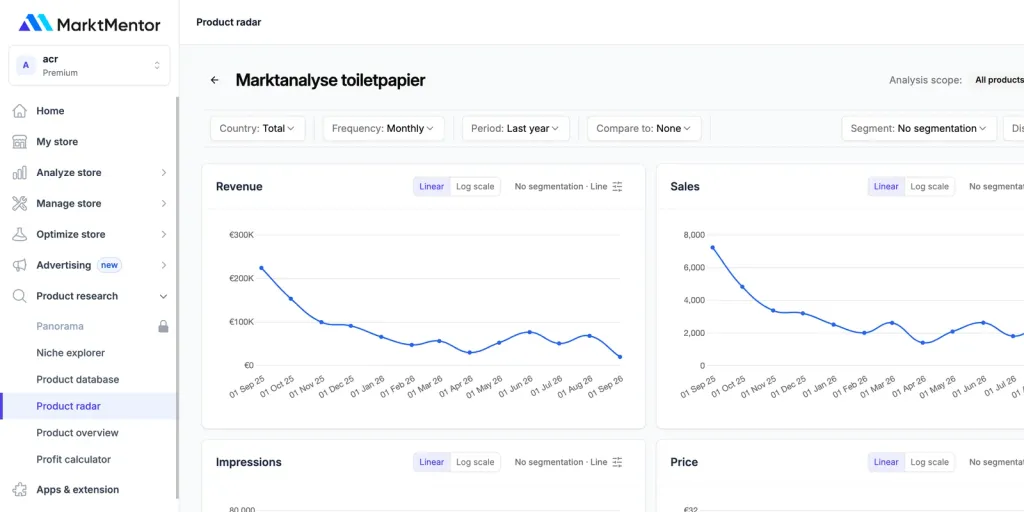Select Log scale on Revenue chart
This screenshot has height=512, width=1024.
[475, 187]
